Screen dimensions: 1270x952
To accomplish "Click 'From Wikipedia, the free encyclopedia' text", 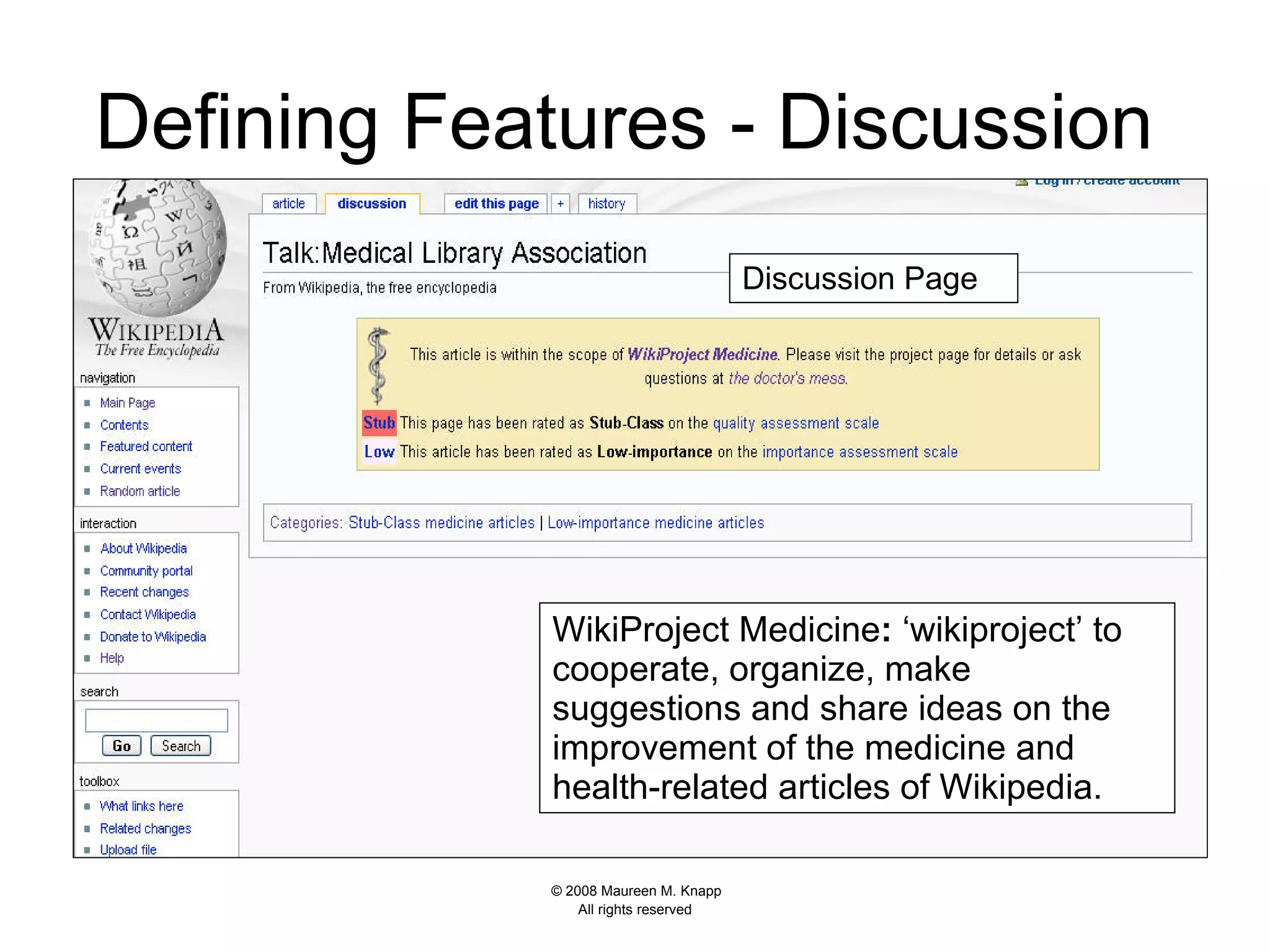I will coord(380,288).
